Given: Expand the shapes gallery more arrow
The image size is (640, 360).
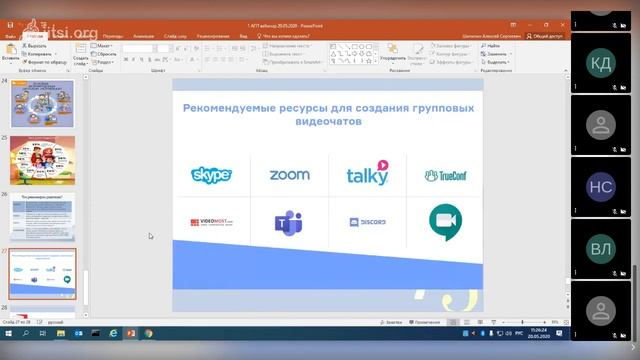Looking at the screenshot, I should [x=376, y=61].
